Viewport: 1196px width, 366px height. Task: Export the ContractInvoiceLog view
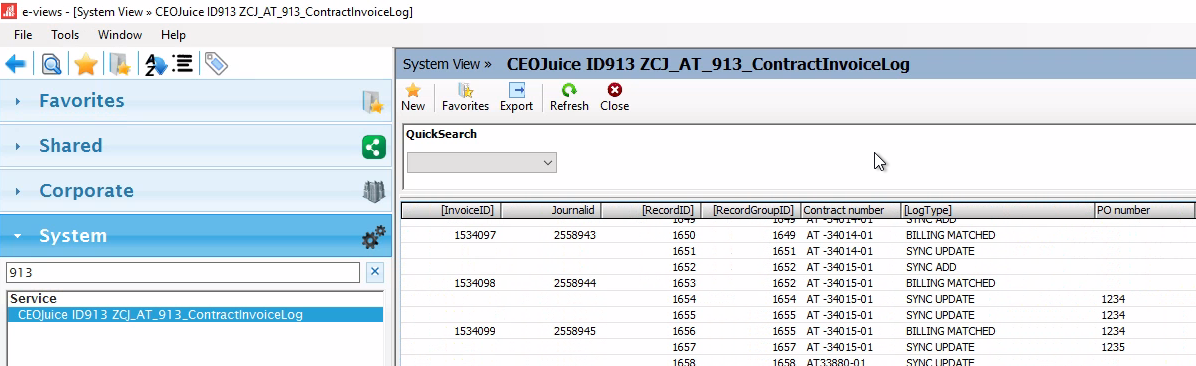[516, 98]
